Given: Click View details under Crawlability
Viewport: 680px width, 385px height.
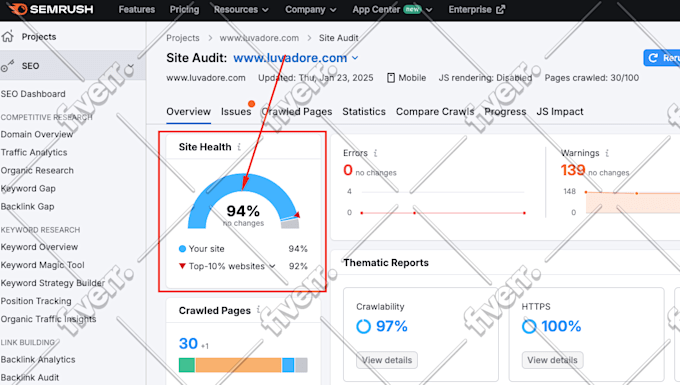Looking at the screenshot, I should click(387, 360).
